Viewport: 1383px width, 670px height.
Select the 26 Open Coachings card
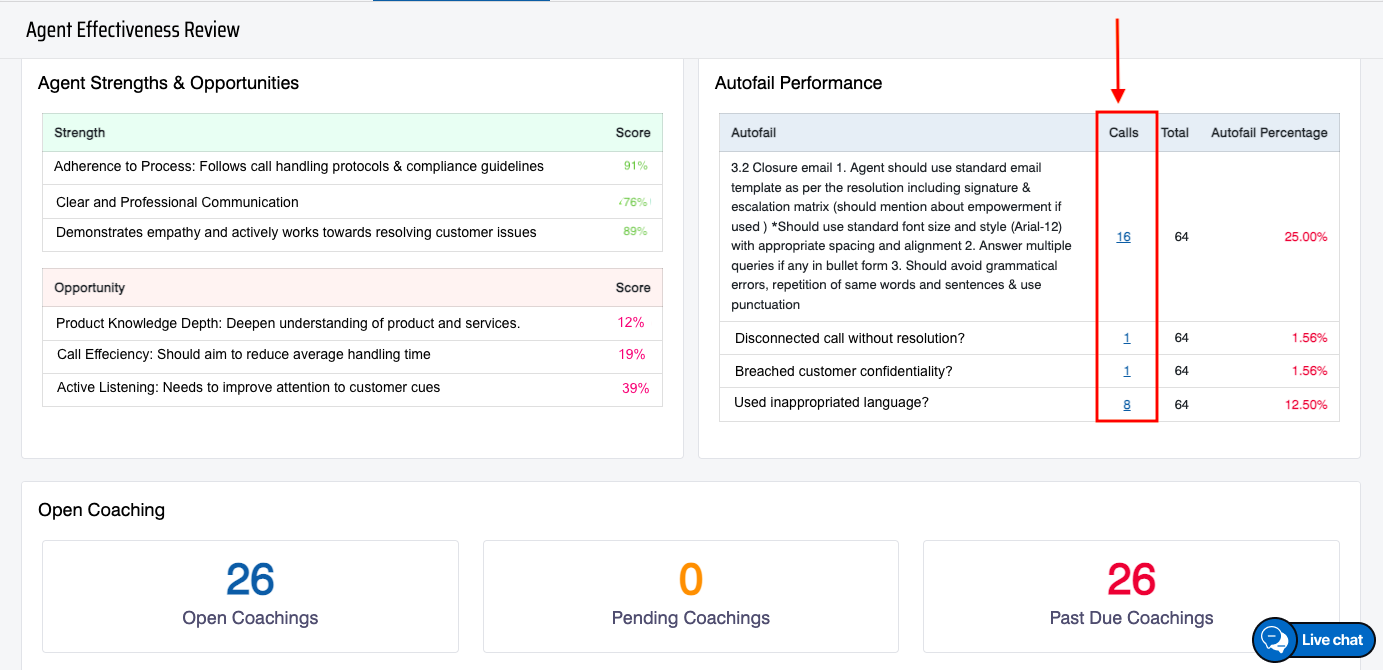250,596
